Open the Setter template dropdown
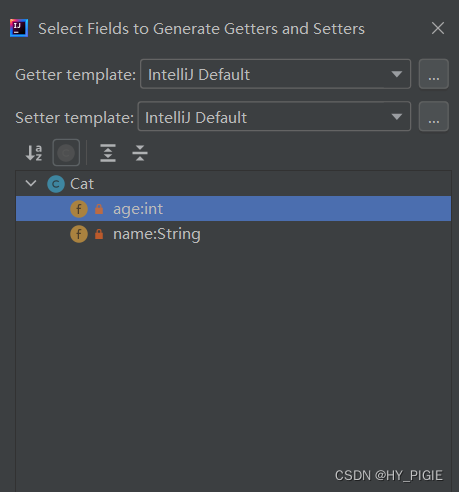Screen dimensions: 459x492 pyautogui.click(x=274, y=116)
